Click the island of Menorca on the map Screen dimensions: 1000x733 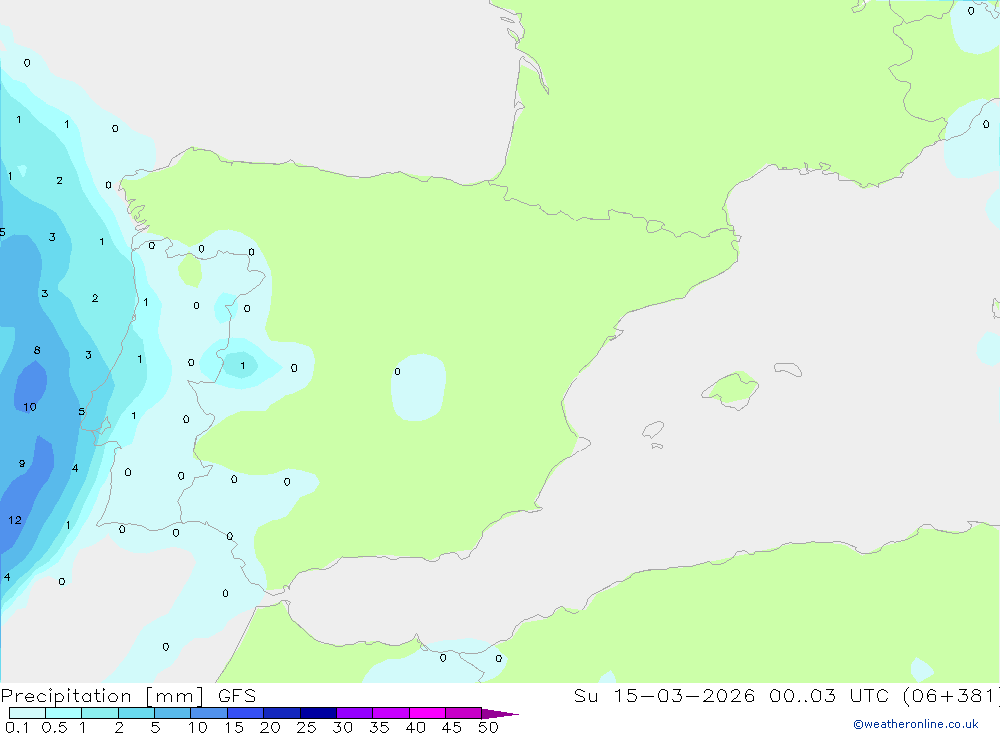click(788, 369)
